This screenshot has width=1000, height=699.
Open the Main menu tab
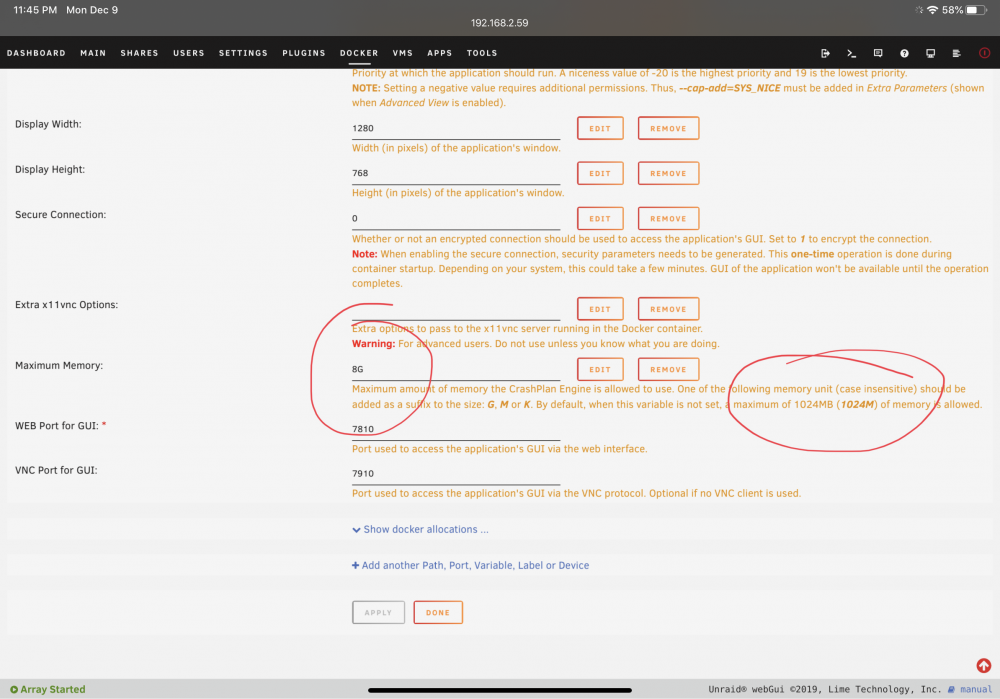[x=93, y=53]
